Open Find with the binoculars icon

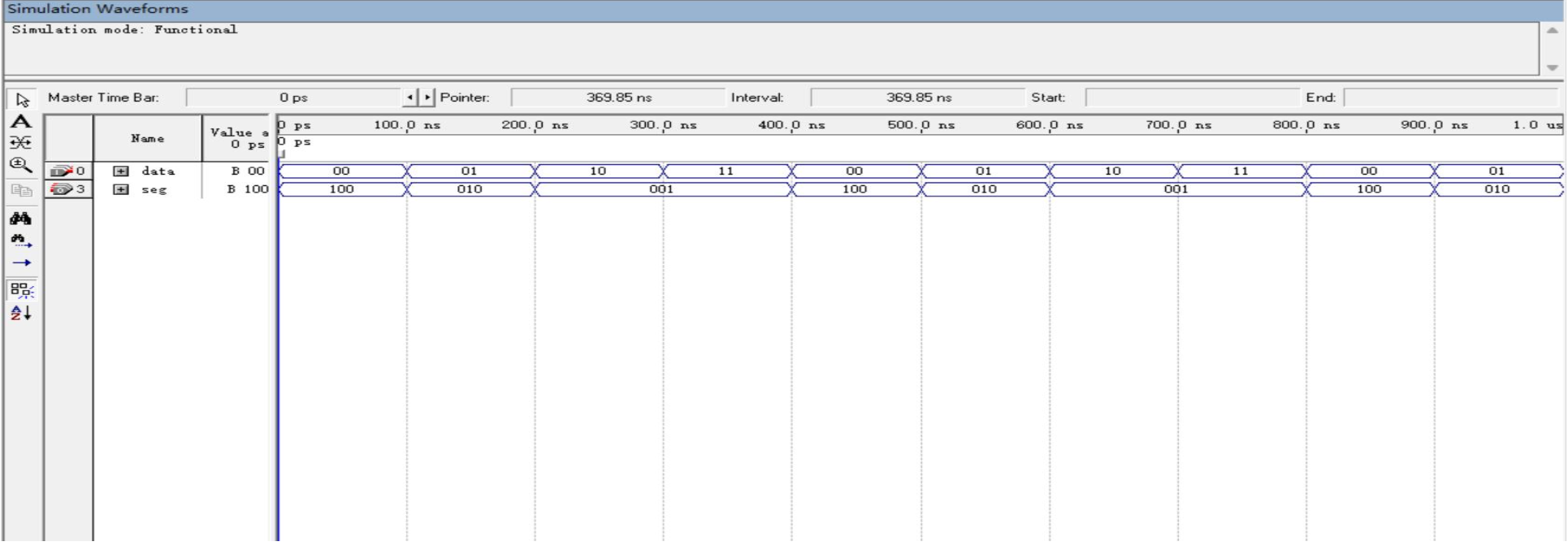click(21, 219)
